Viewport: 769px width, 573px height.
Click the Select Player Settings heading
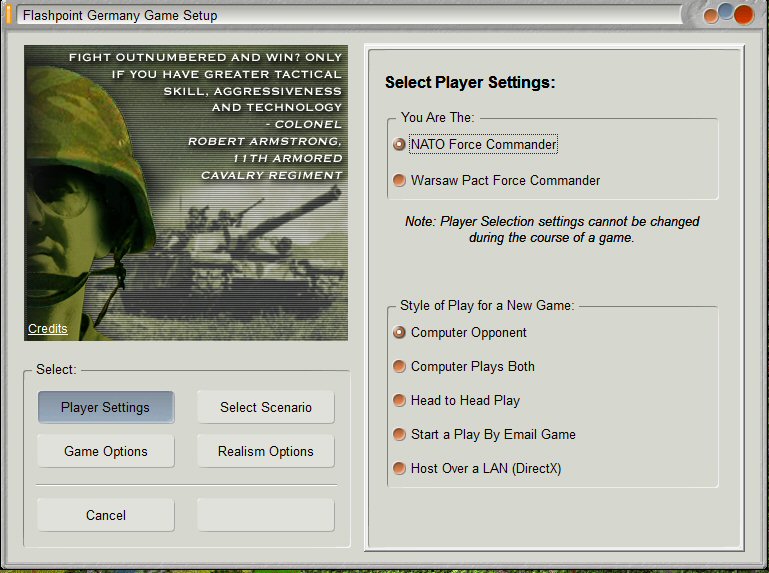pos(470,82)
